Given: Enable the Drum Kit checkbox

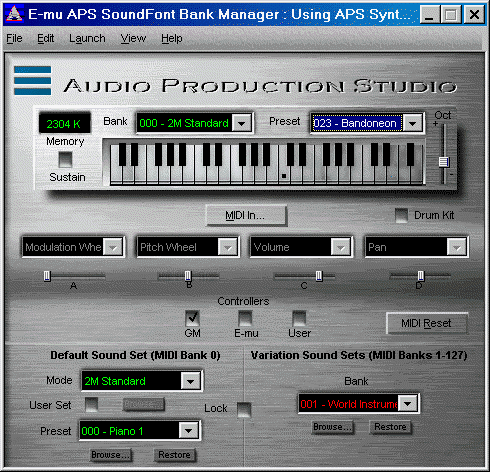Looking at the screenshot, I should (x=401, y=215).
